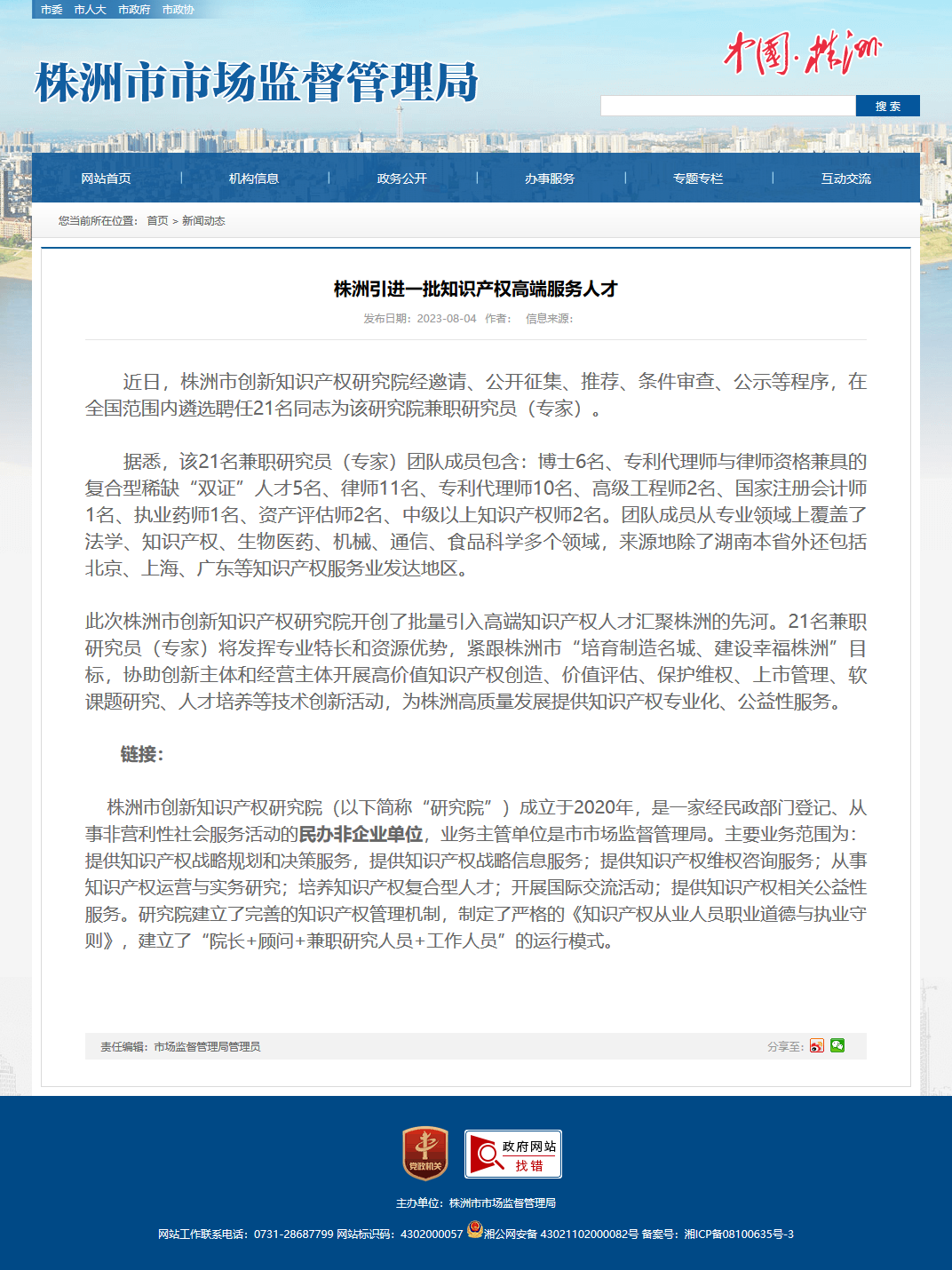Share article via Weibo icon
The width and height of the screenshot is (952, 1270).
pyautogui.click(x=817, y=1046)
